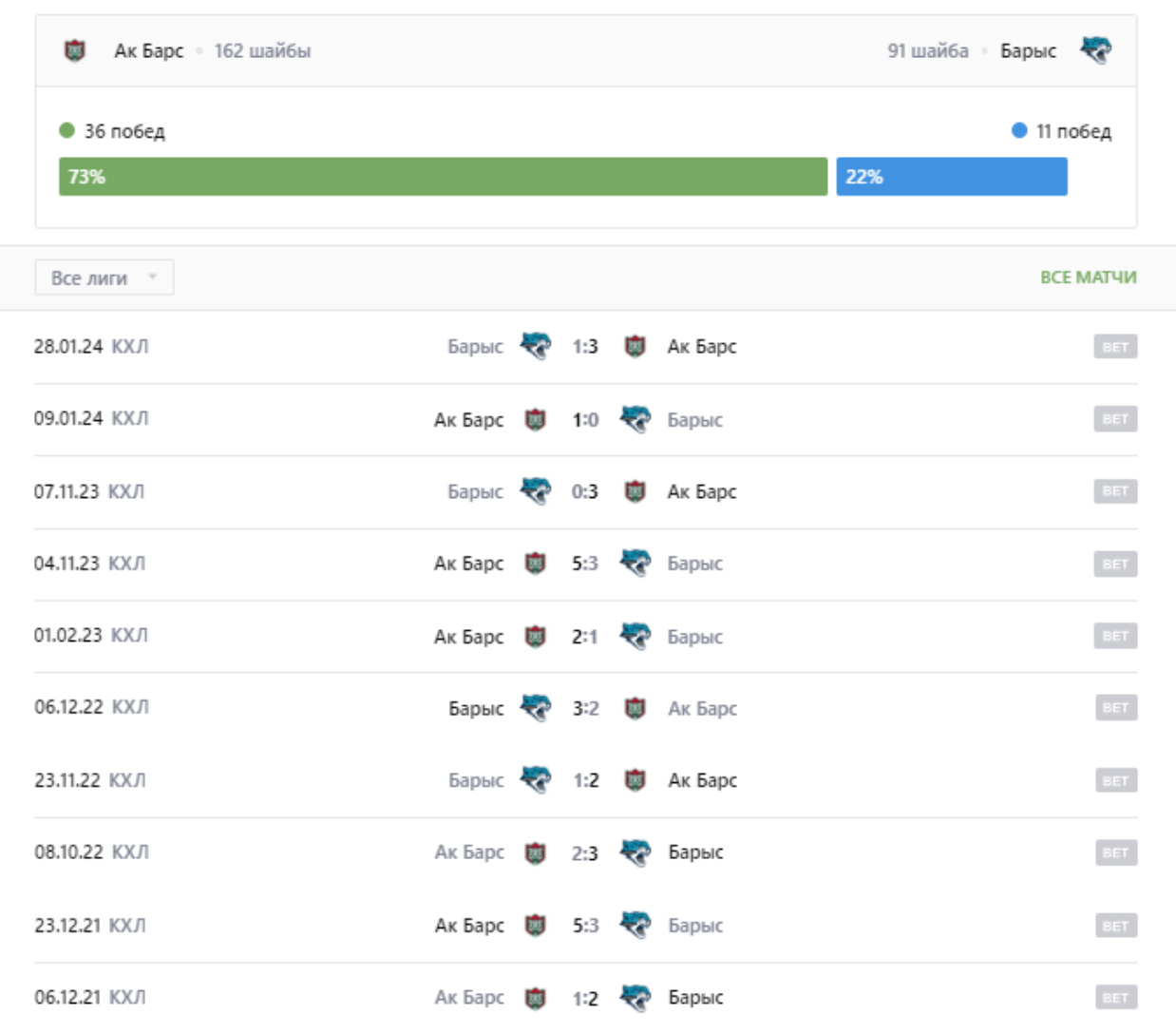Open the 1:0 score of 09.01.24 match
The height and width of the screenshot is (1034, 1176).
585,419
